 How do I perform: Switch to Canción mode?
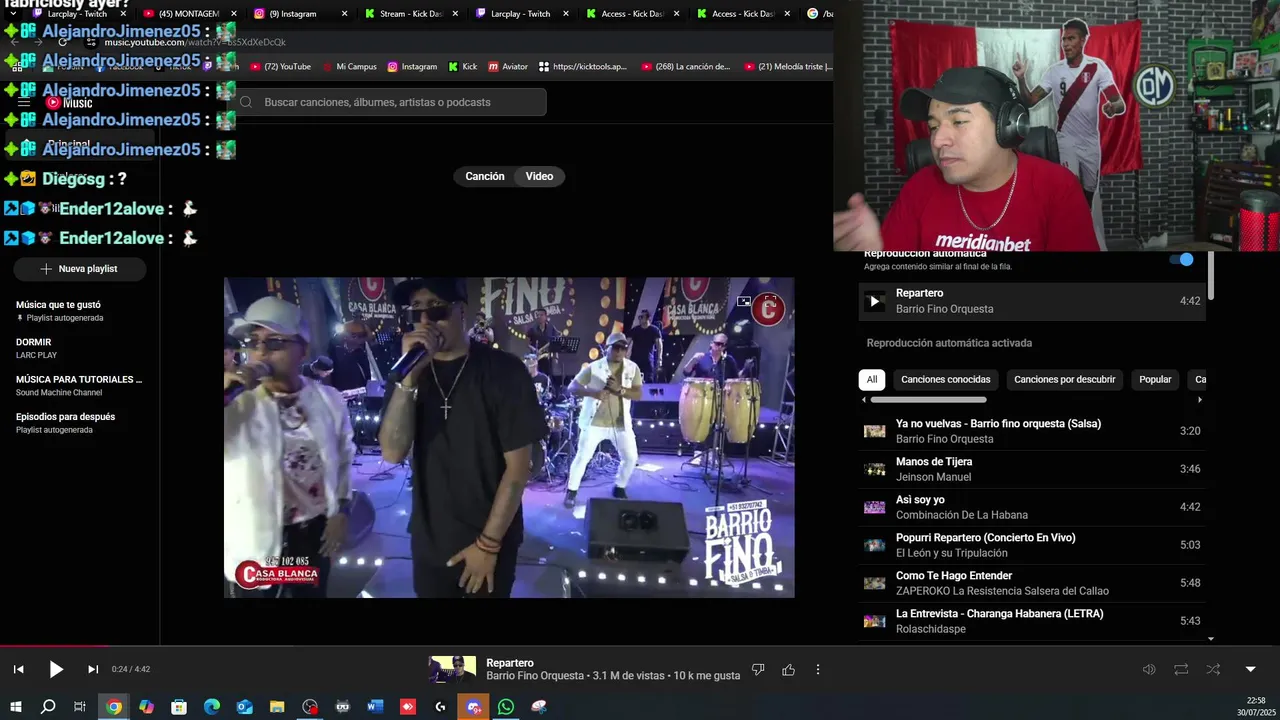tap(485, 176)
